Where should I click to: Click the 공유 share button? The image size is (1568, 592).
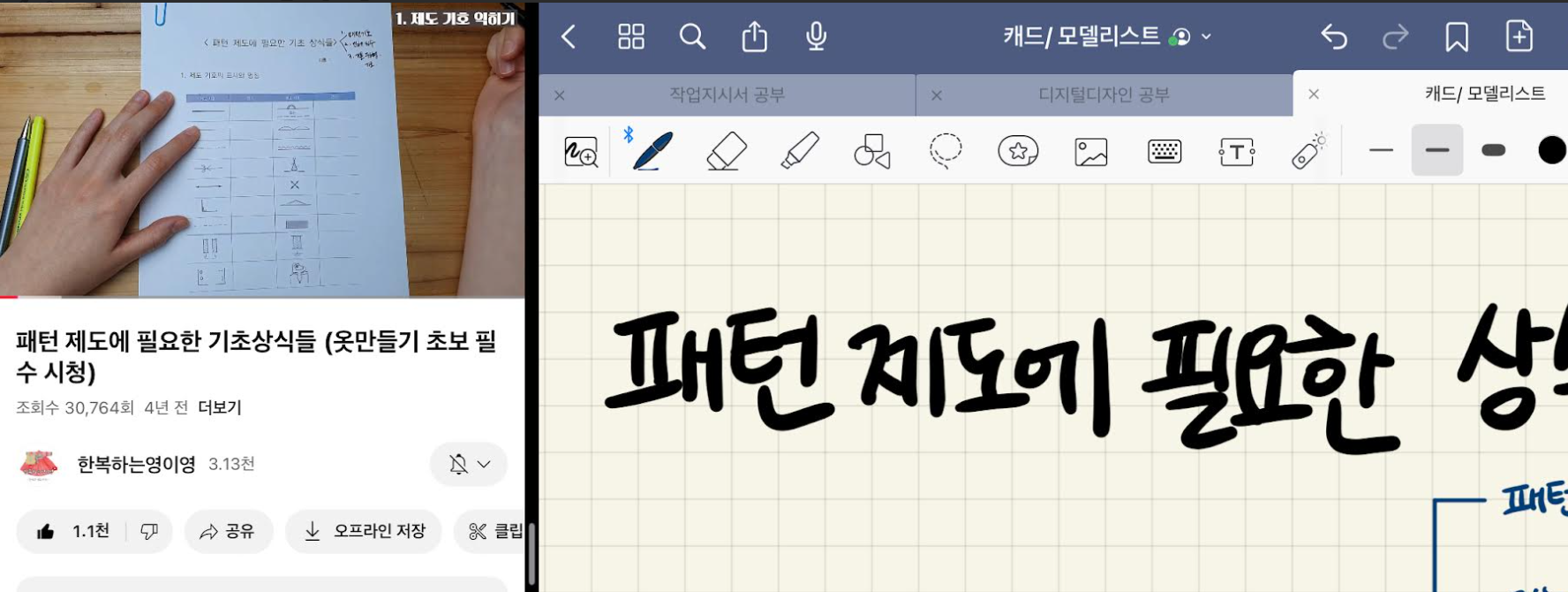coord(228,531)
